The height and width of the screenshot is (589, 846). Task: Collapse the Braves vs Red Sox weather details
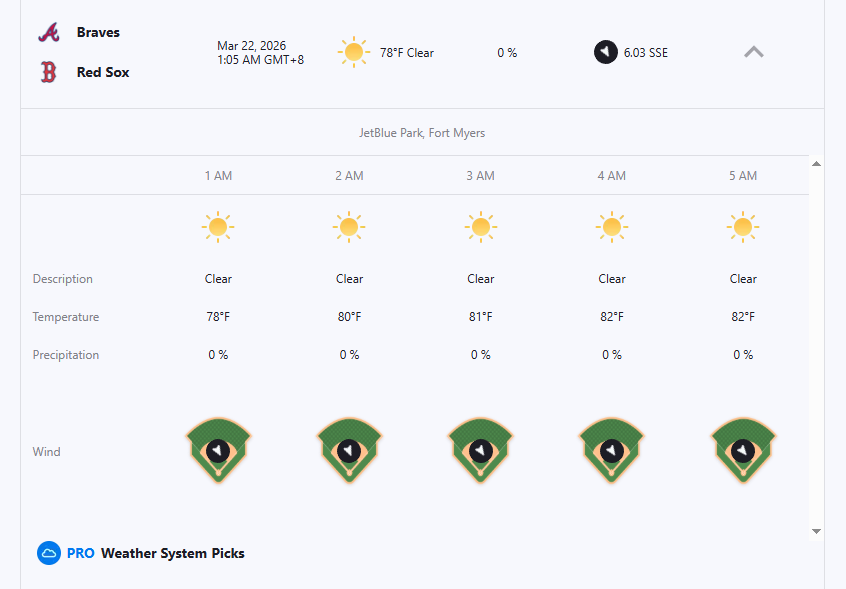click(754, 52)
